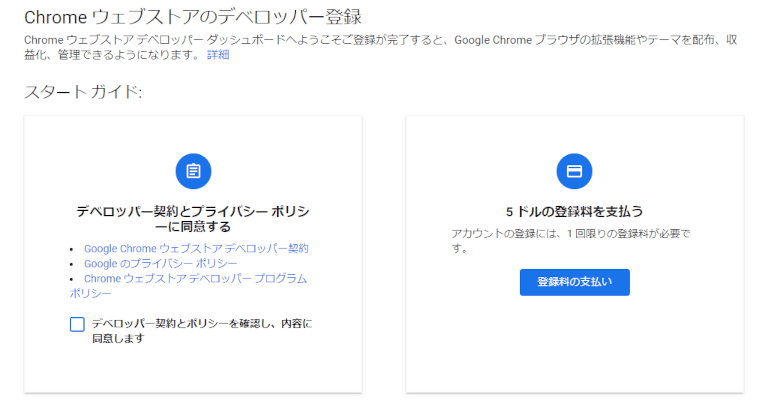This screenshot has width=768, height=400.
Task: Click the credit card payment icon
Action: pyautogui.click(x=574, y=171)
